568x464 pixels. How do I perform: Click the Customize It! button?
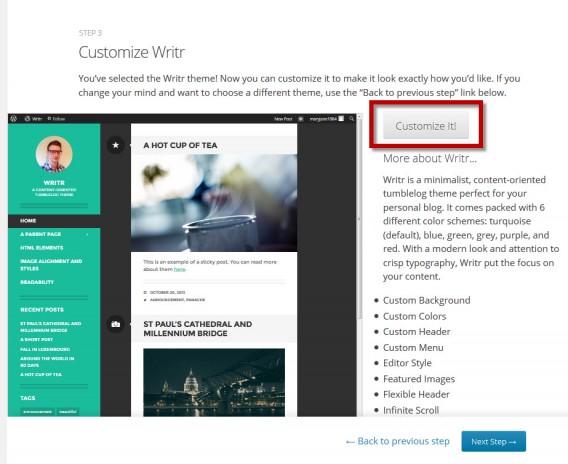[x=426, y=126]
